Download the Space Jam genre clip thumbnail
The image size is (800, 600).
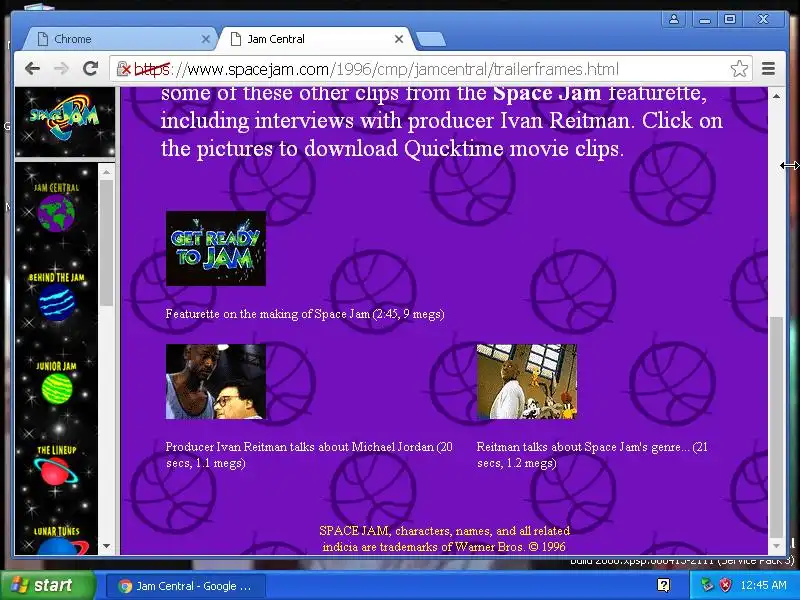tap(527, 382)
